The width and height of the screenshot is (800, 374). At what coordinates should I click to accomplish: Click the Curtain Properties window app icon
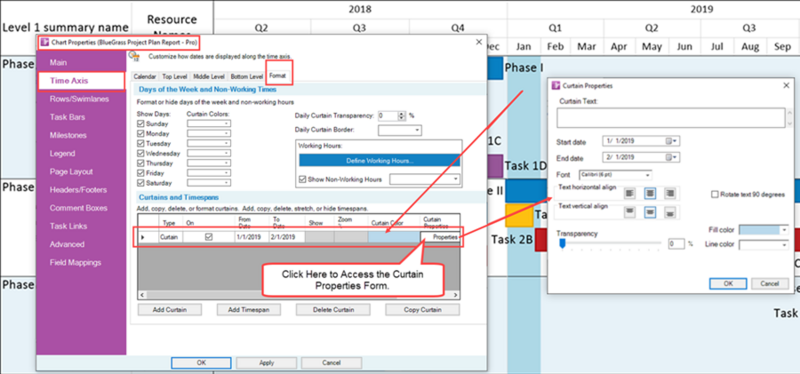click(x=555, y=86)
